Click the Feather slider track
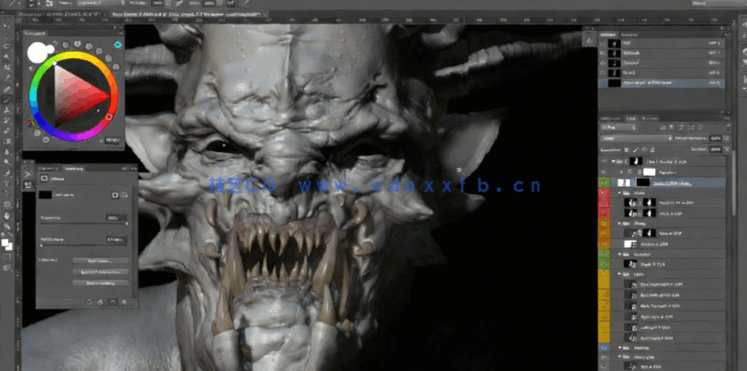 (x=84, y=245)
